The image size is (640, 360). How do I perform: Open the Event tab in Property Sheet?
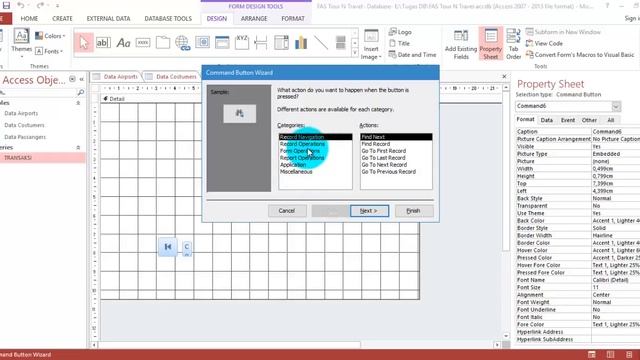pos(568,120)
